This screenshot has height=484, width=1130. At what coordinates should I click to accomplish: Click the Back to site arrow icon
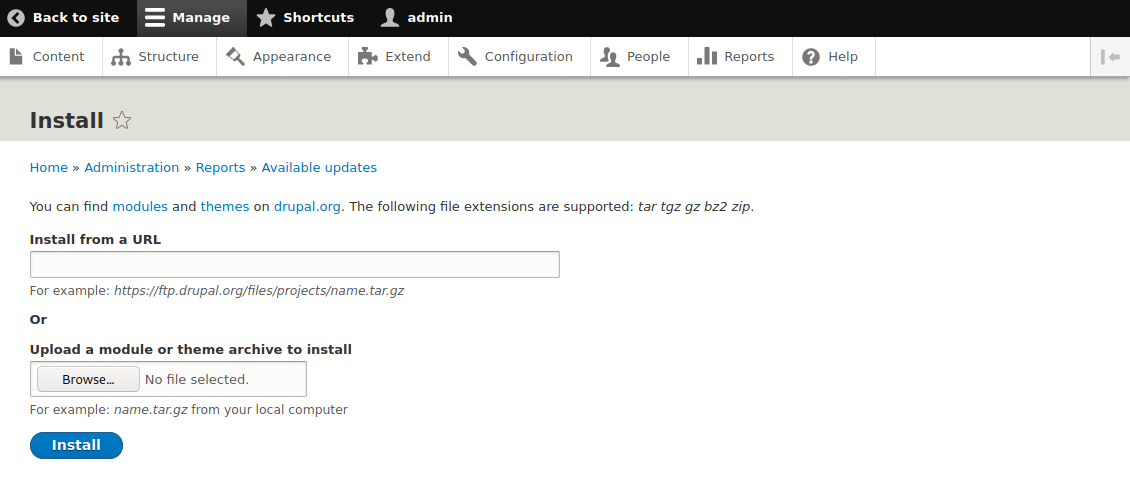[16, 18]
